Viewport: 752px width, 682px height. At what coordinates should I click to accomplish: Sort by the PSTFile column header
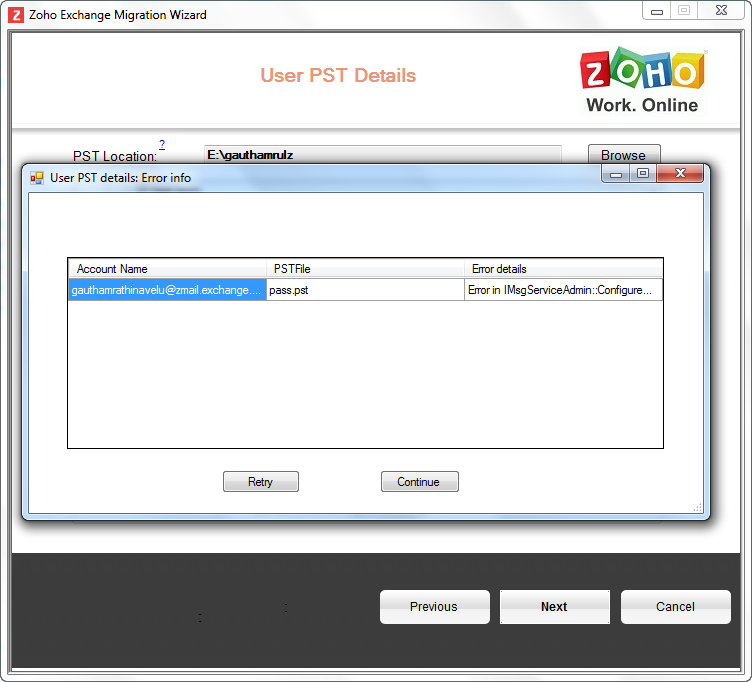coord(365,269)
